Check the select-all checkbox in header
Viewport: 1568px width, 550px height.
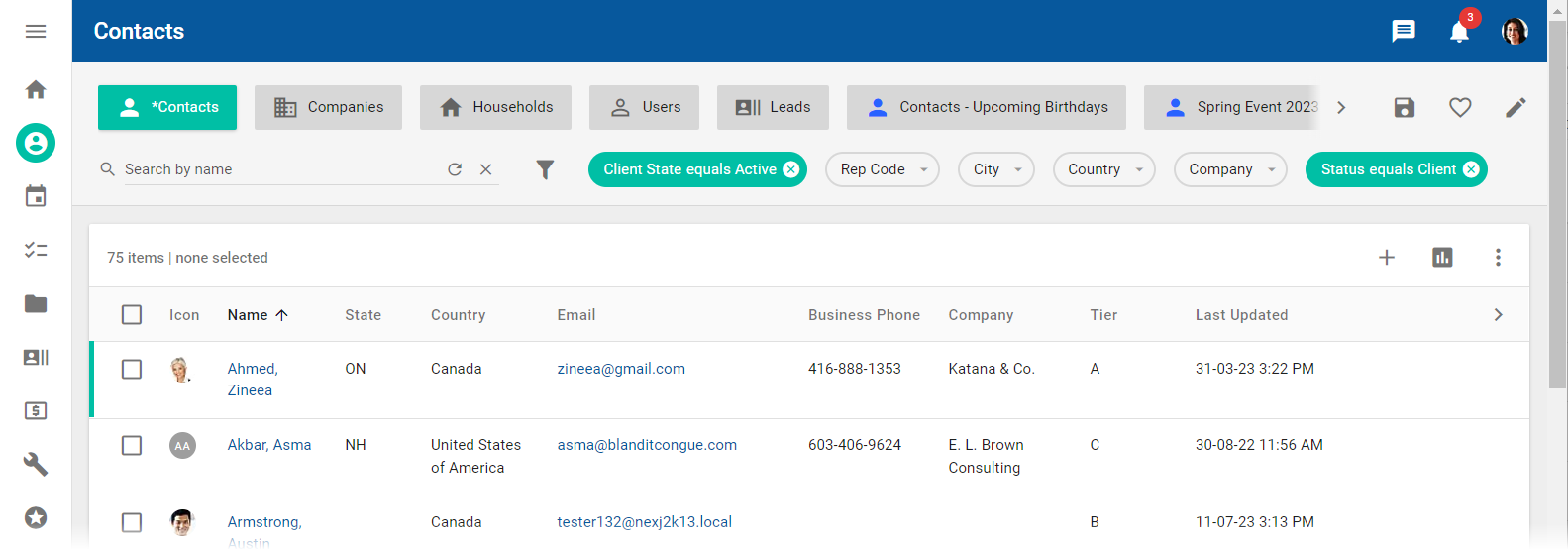tap(132, 315)
